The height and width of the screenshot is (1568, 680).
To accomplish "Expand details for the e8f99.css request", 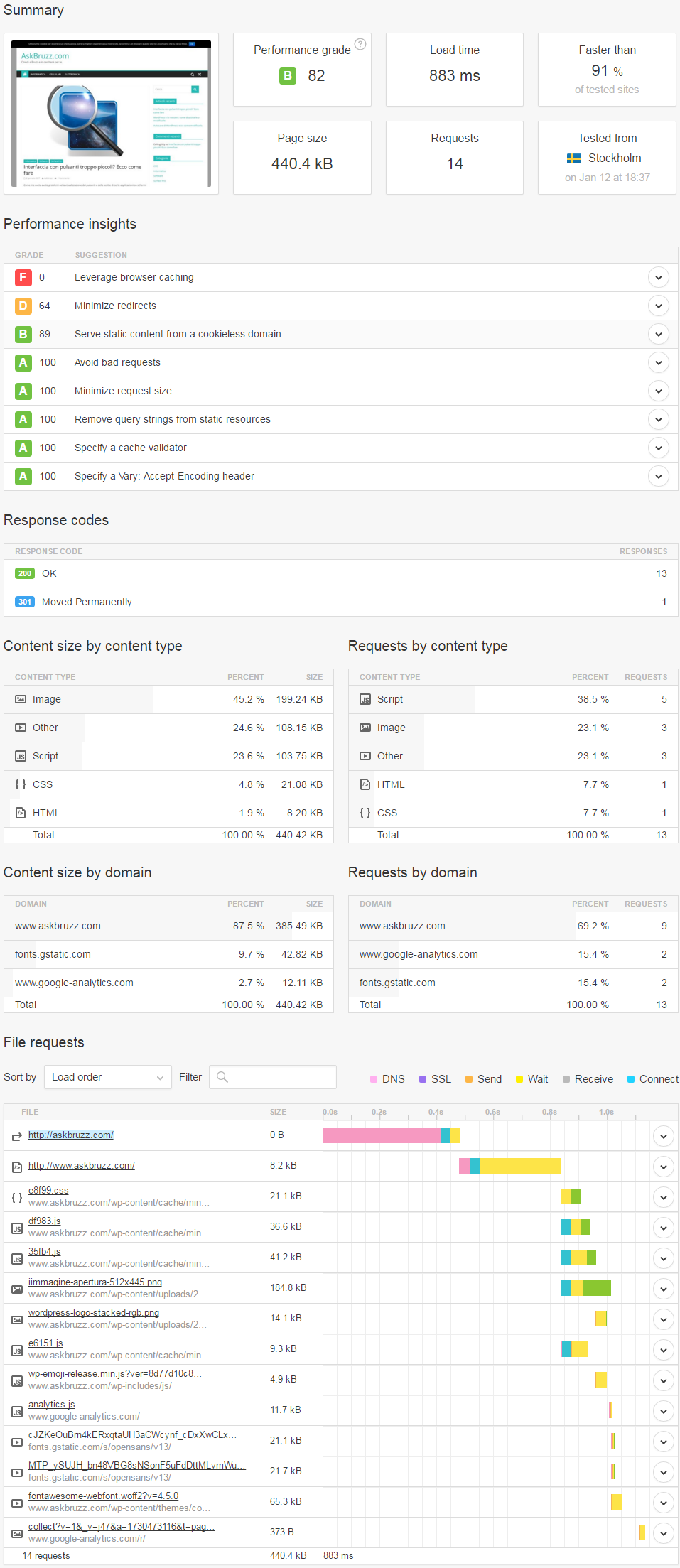I will 663,1197.
